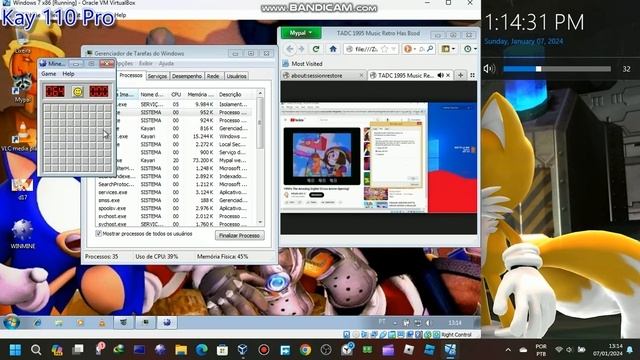
Task: Click the host volume speaker icon
Action: tap(489, 69)
